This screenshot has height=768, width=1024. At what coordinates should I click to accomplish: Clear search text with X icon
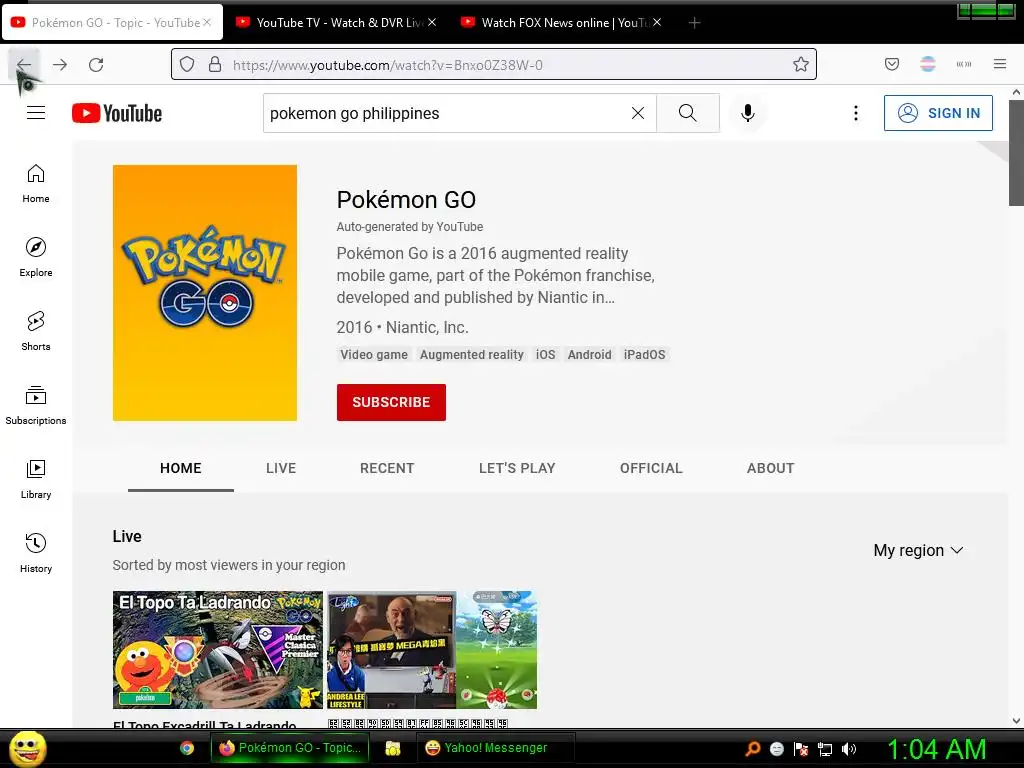tap(638, 113)
